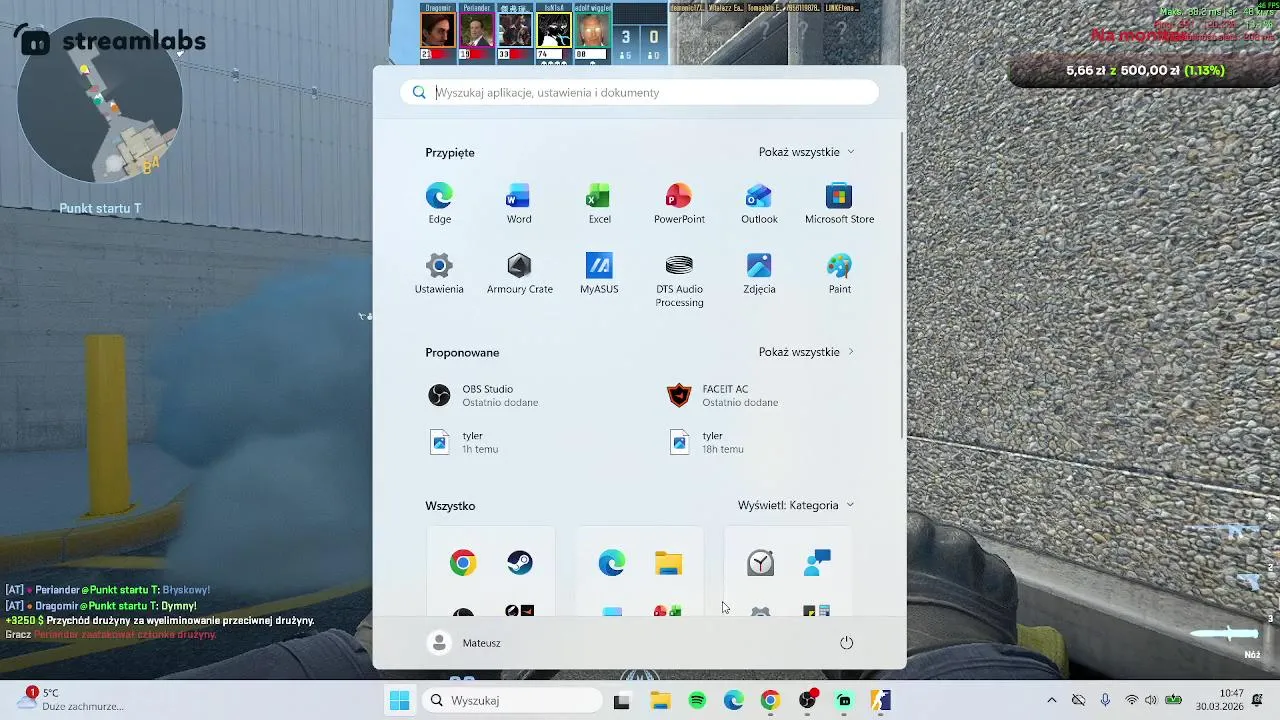Screen dimensions: 1280x720
Task: Click the Proponowane section heading
Action: [462, 352]
